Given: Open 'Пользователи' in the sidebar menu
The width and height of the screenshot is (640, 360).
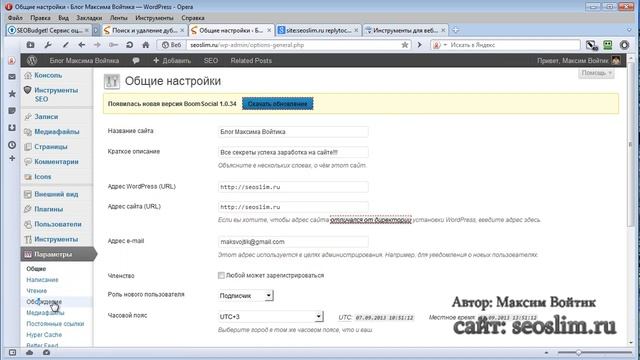Looking at the screenshot, I should (x=58, y=224).
